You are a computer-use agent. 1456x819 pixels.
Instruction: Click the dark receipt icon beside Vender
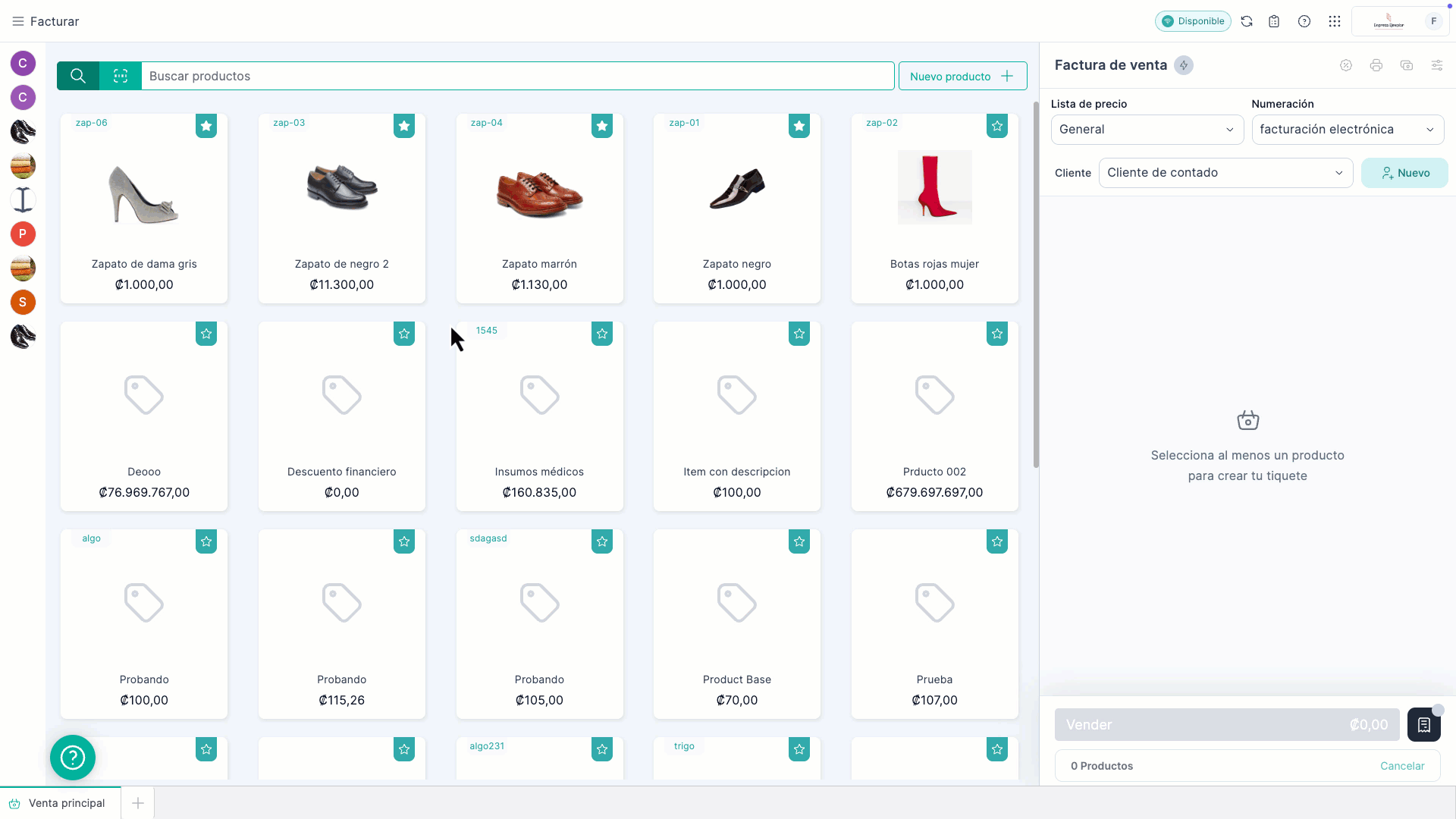pyautogui.click(x=1424, y=725)
